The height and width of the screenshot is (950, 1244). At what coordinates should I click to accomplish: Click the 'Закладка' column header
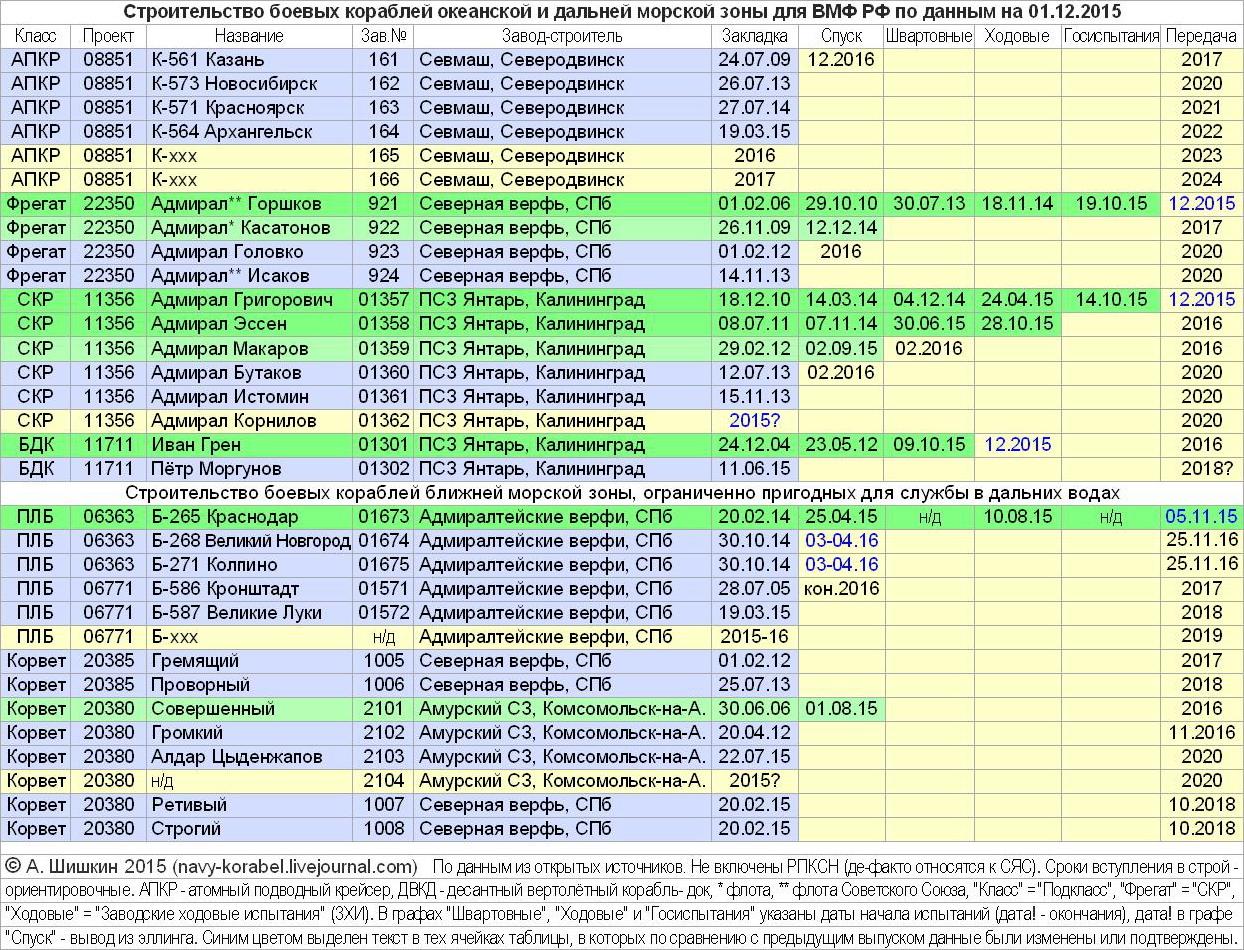pyautogui.click(x=754, y=36)
